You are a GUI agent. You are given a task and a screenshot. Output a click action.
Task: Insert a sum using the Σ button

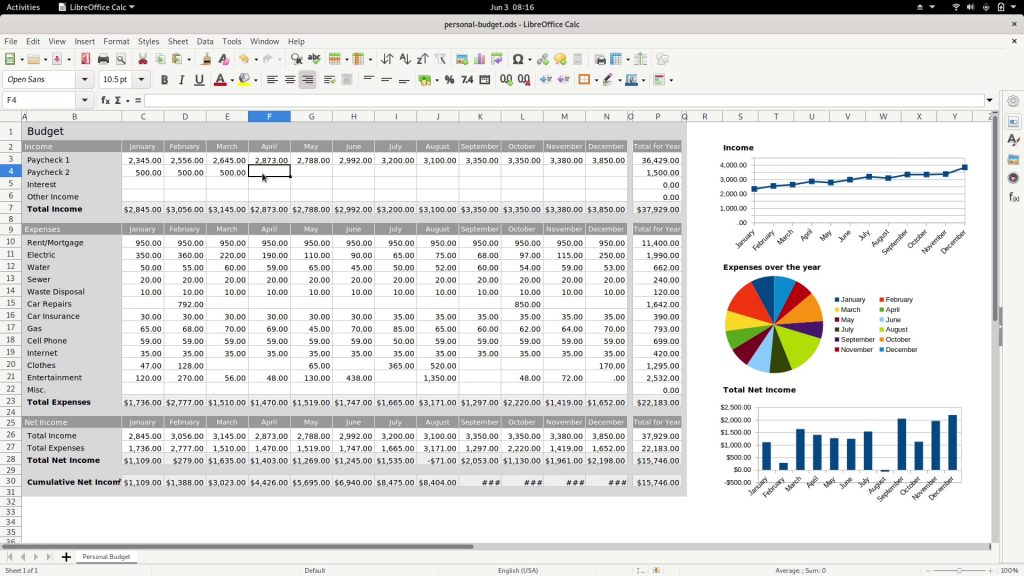click(118, 100)
